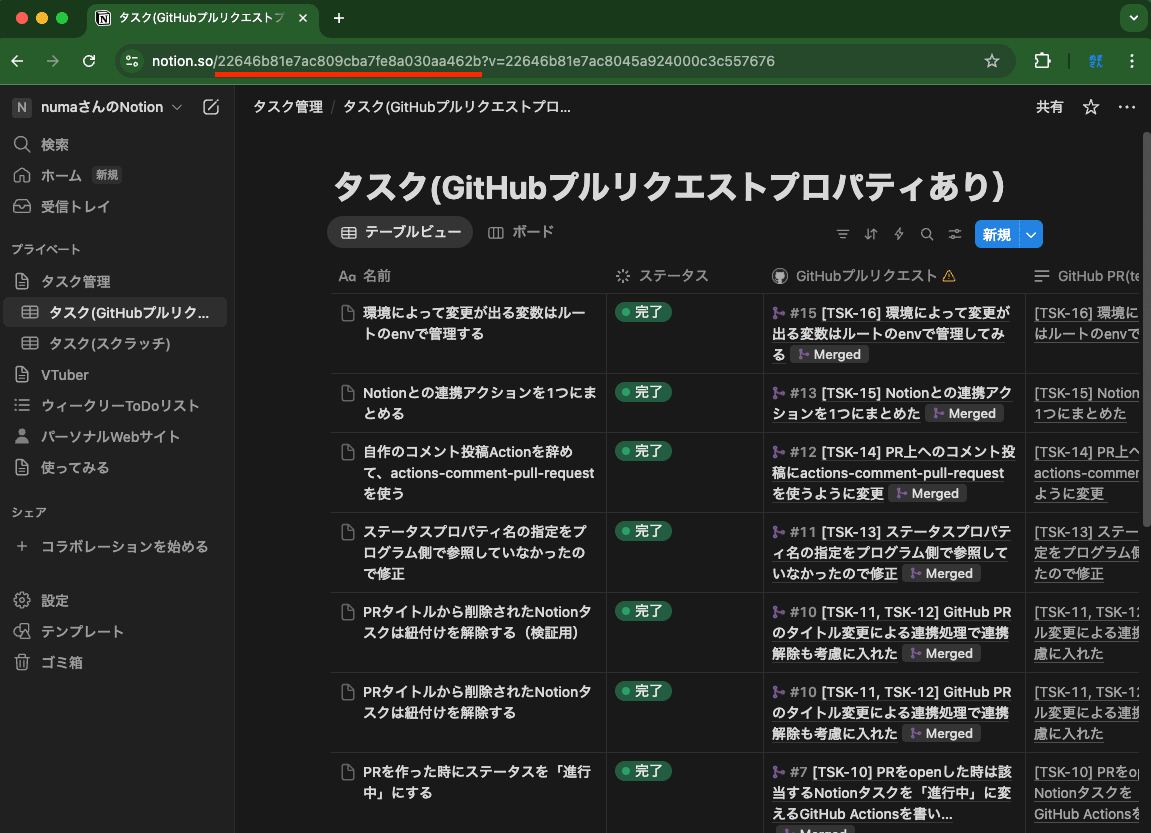
Task: Open Chrome three-dots menu
Action: 1131,61
